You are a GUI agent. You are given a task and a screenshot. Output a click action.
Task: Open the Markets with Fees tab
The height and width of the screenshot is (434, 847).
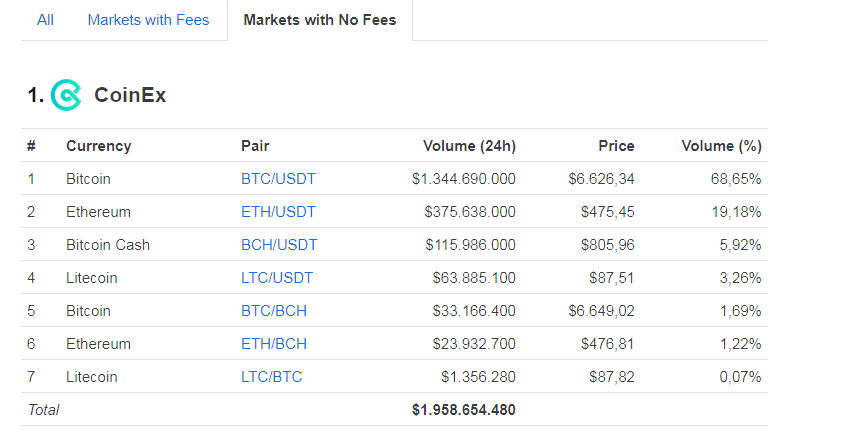(x=148, y=20)
